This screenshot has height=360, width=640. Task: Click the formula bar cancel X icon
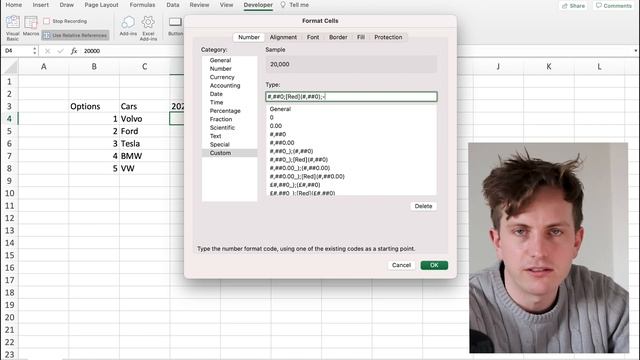point(47,51)
